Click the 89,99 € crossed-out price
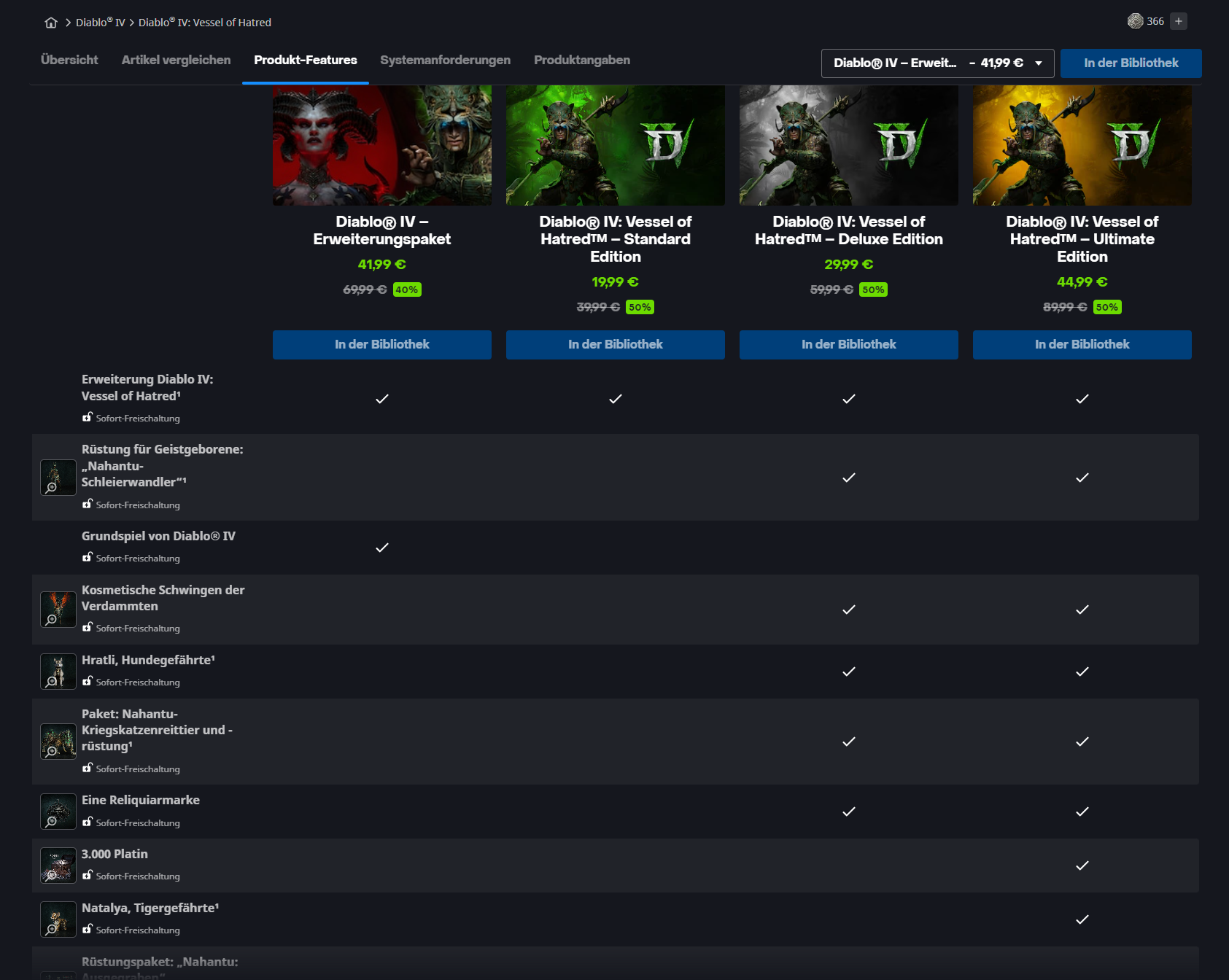1229x980 pixels. (x=1065, y=307)
